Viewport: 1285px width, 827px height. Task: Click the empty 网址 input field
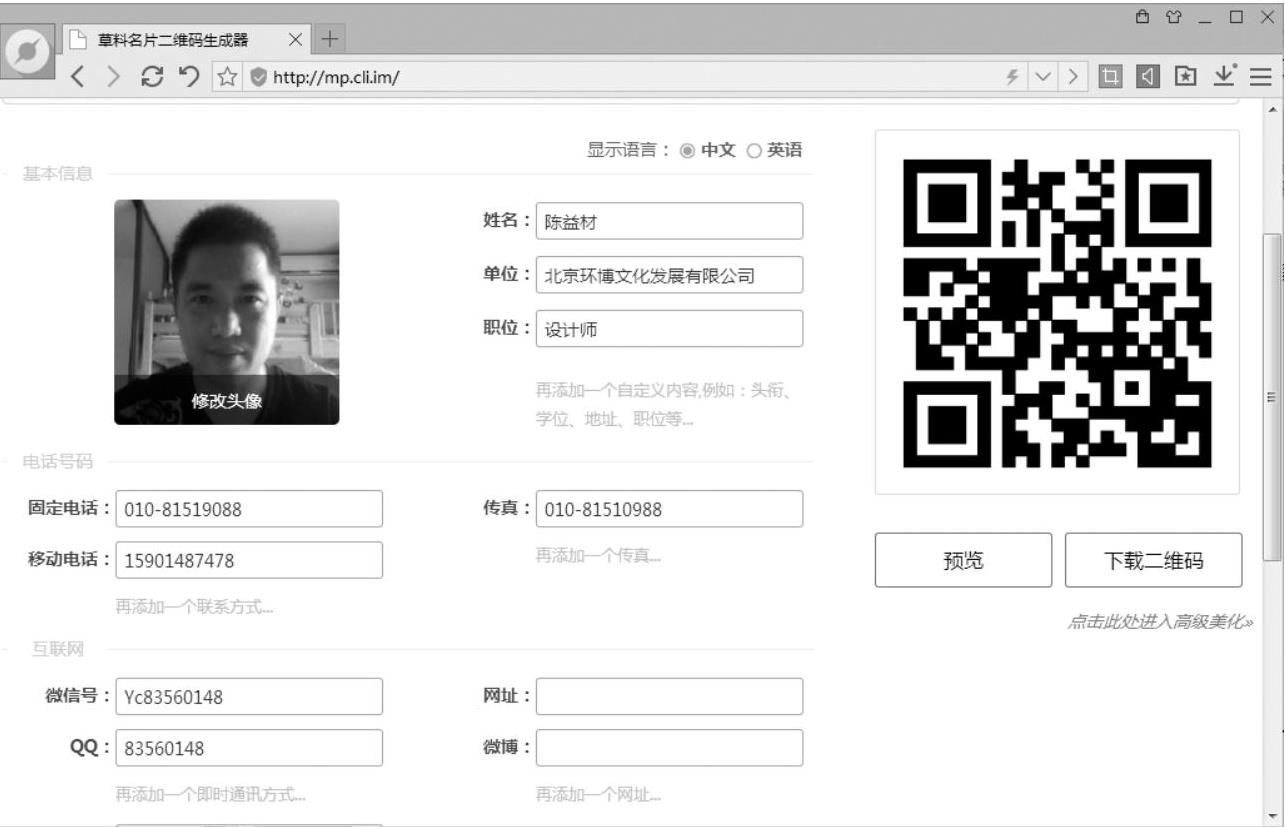click(x=669, y=697)
